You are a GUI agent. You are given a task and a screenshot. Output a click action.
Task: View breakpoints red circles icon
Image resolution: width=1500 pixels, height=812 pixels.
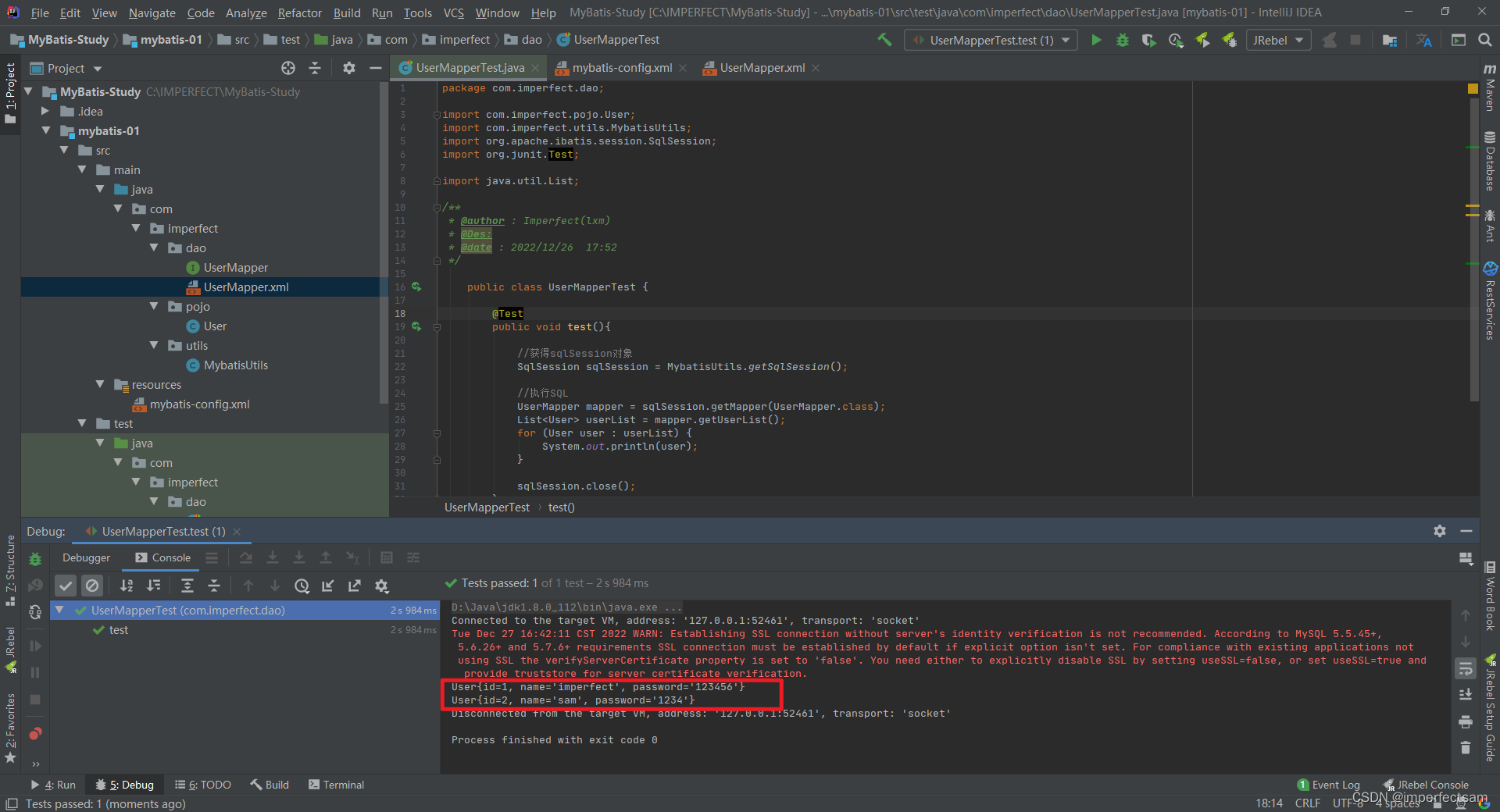(35, 734)
